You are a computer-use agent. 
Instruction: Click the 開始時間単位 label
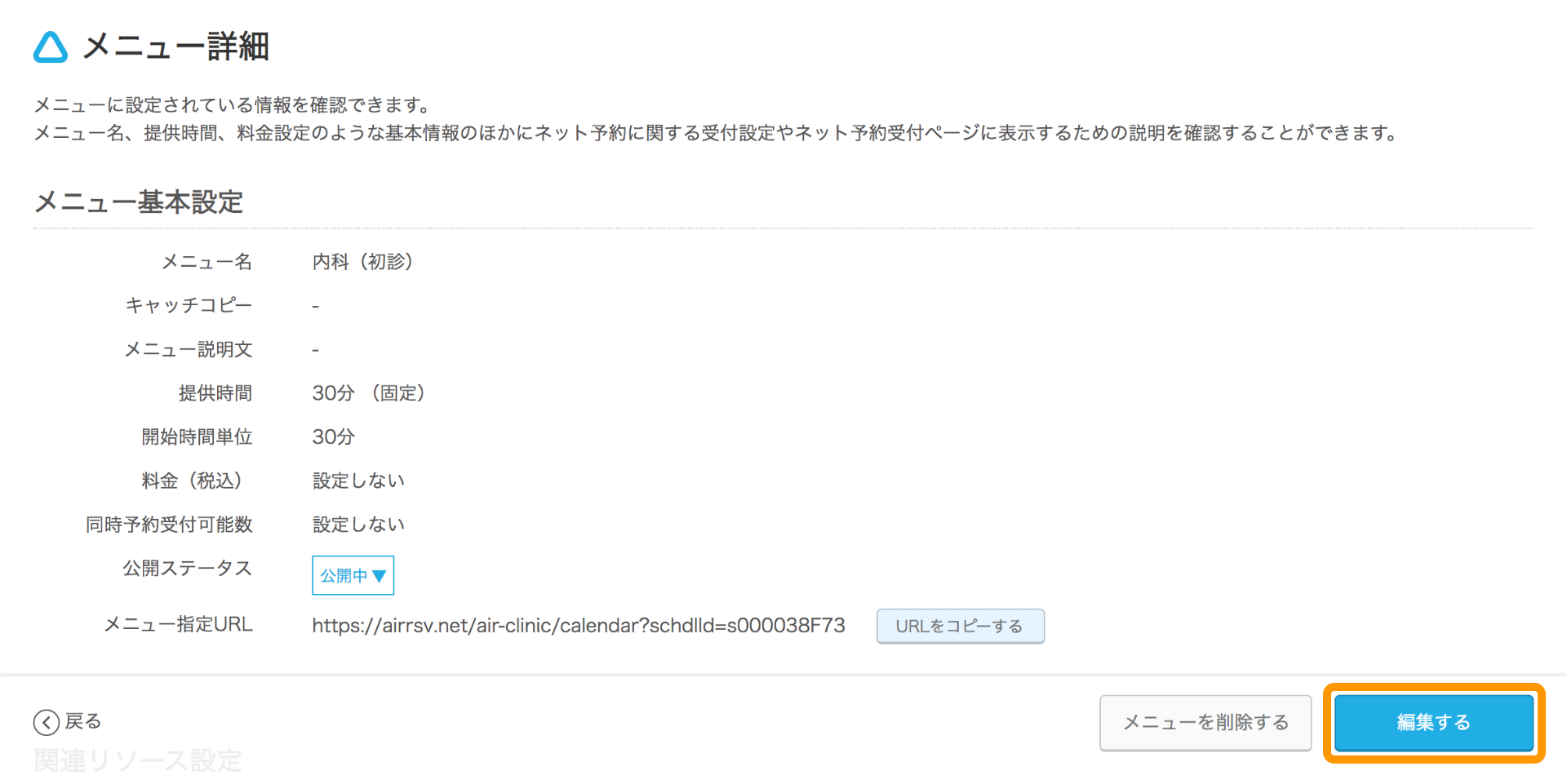[197, 437]
